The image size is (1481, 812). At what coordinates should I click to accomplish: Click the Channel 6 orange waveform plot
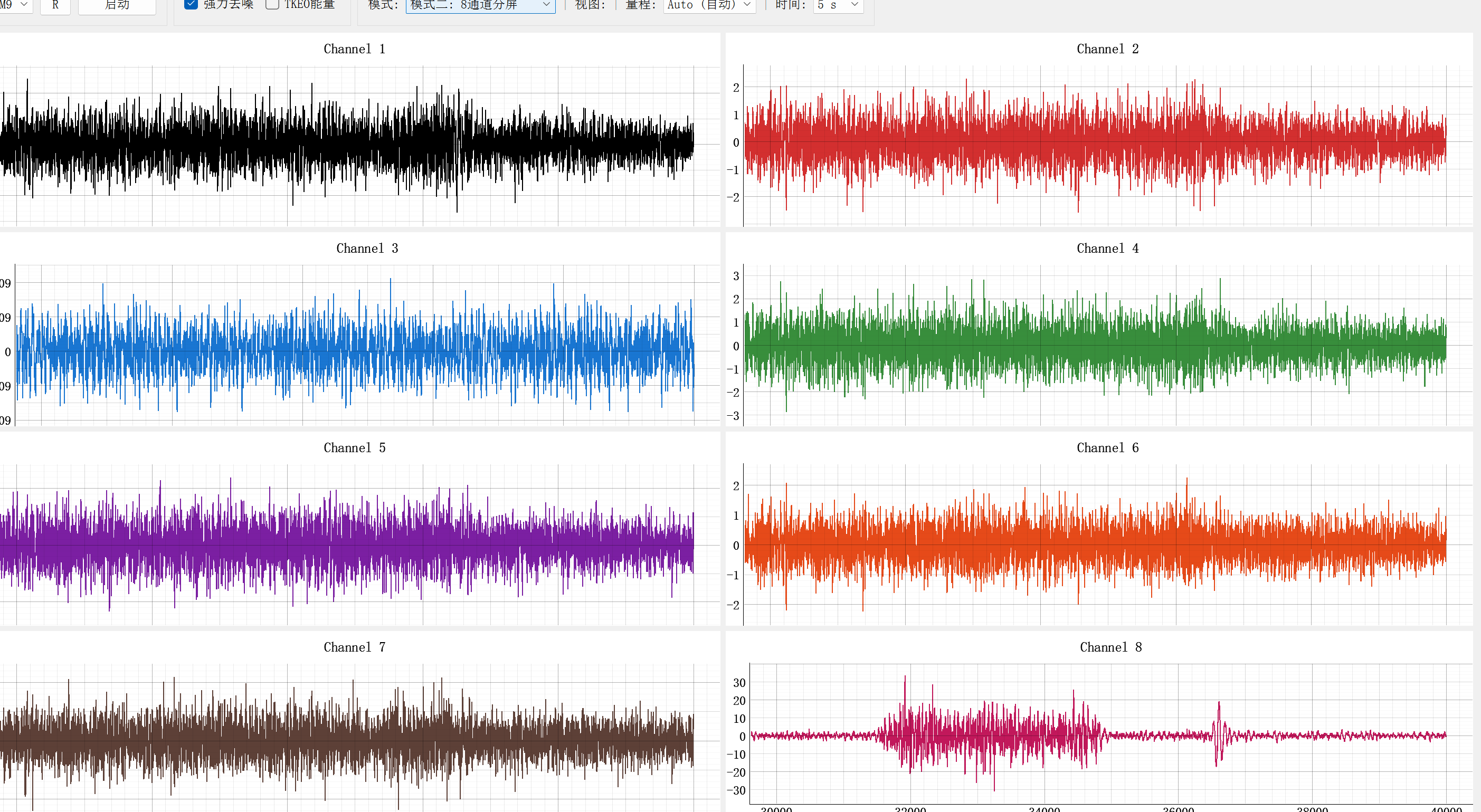pos(1095,543)
